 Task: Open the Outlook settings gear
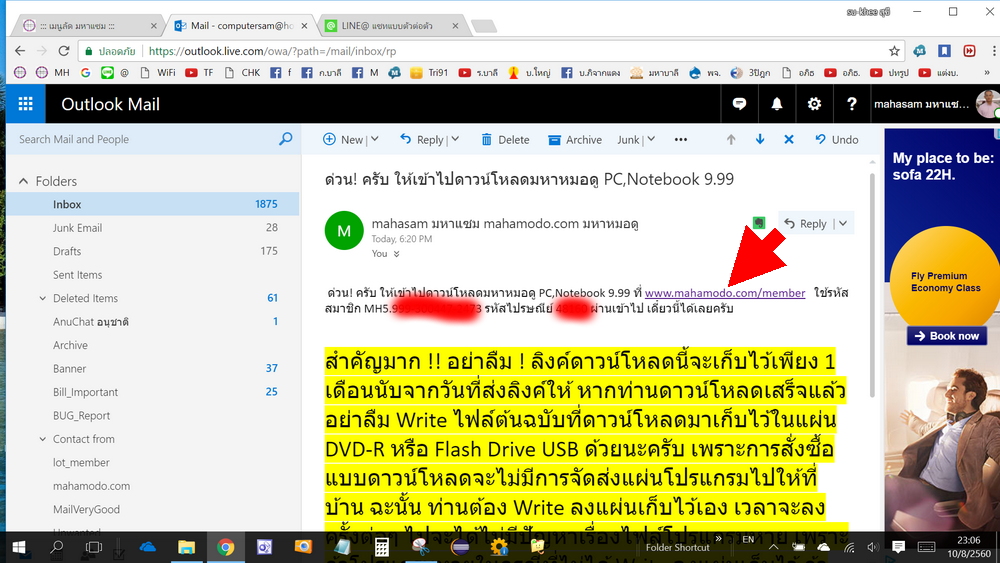814,104
